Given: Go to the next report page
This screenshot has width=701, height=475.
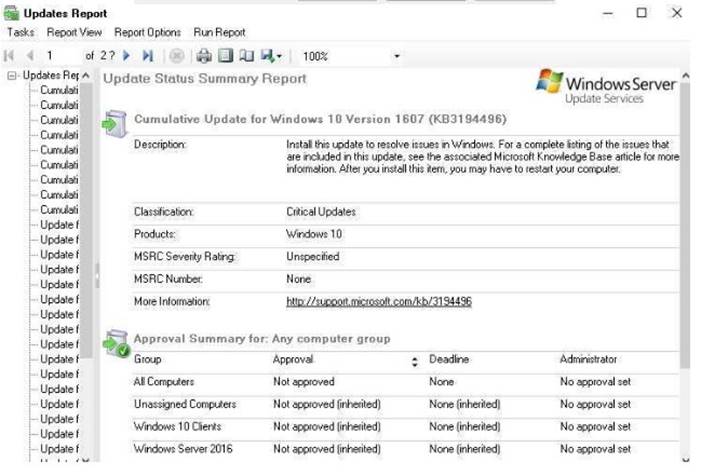Looking at the screenshot, I should [127, 56].
